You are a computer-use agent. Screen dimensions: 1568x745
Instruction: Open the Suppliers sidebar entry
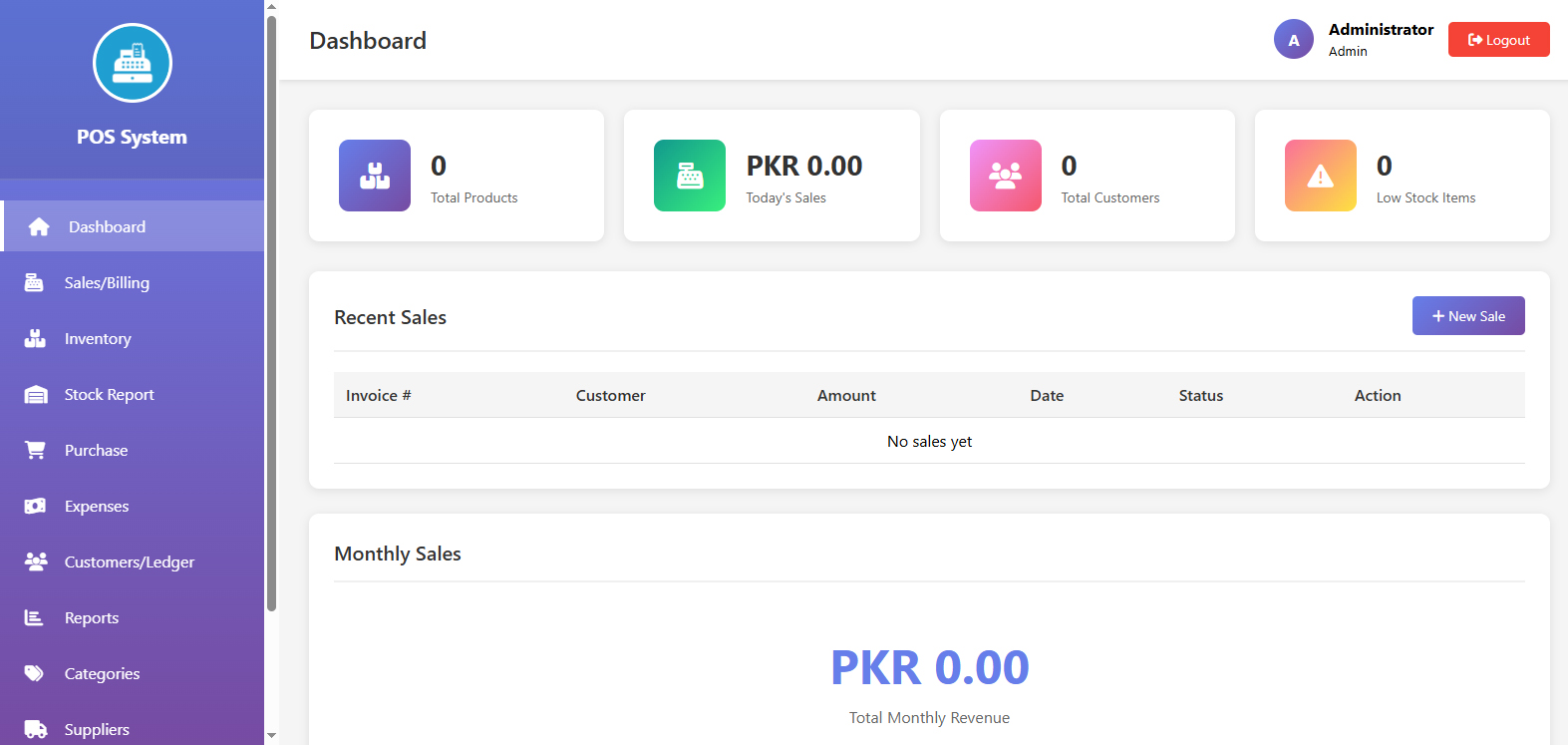coord(97,729)
